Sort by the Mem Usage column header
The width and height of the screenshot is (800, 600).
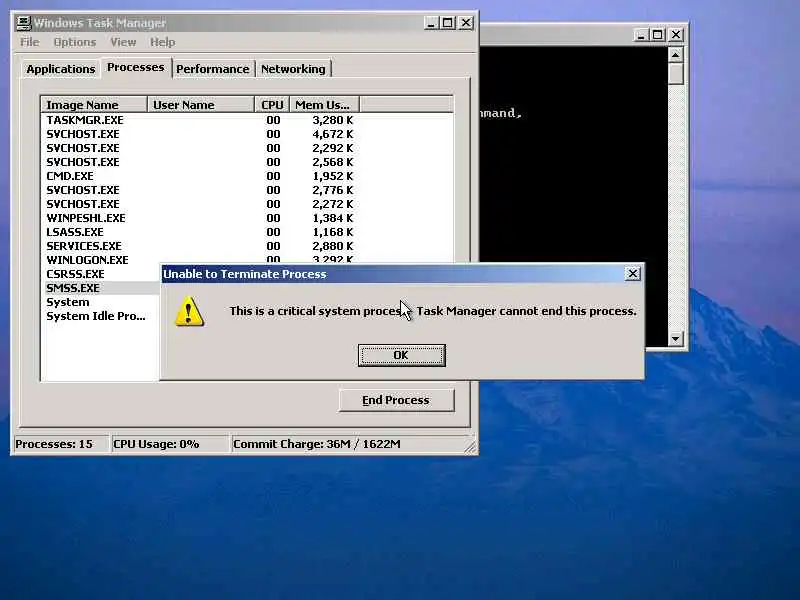click(x=324, y=105)
